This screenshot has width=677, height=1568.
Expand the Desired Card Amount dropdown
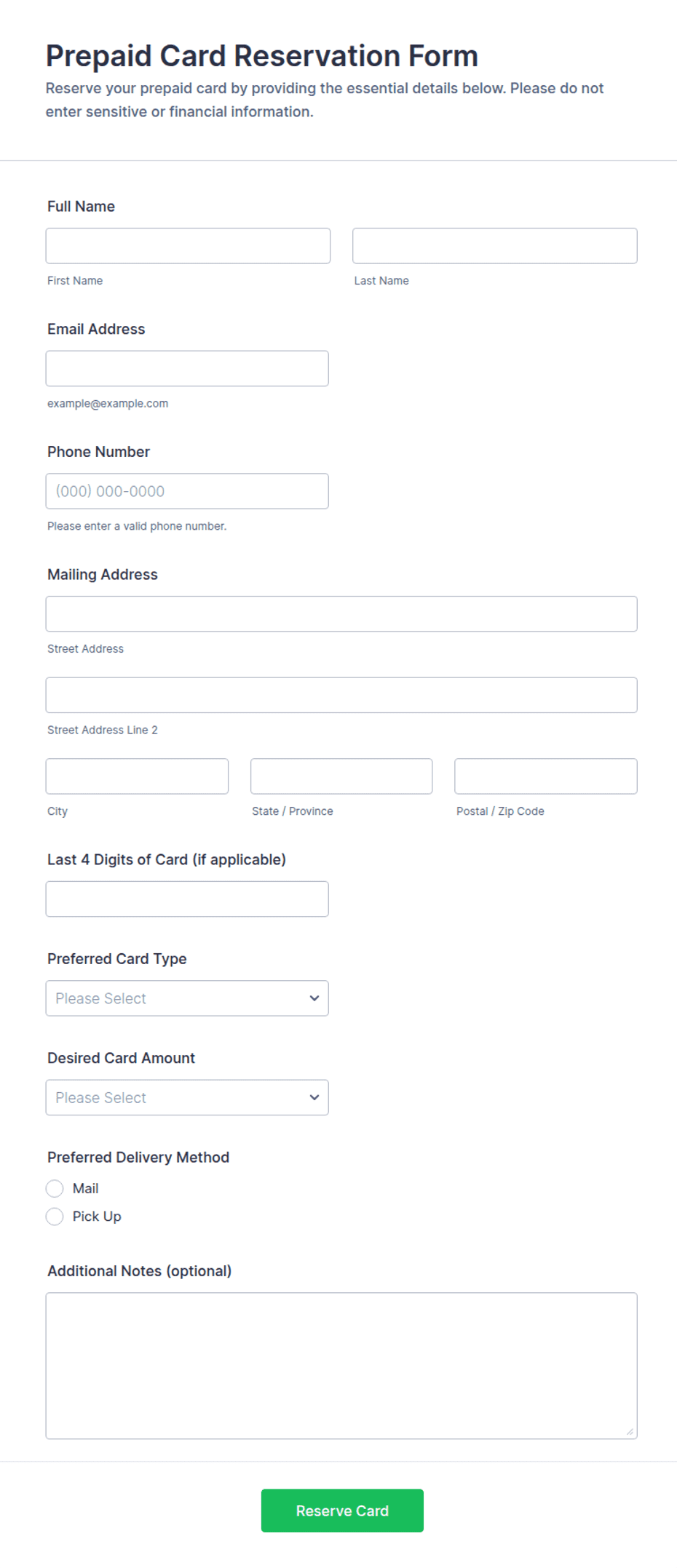click(x=187, y=1097)
